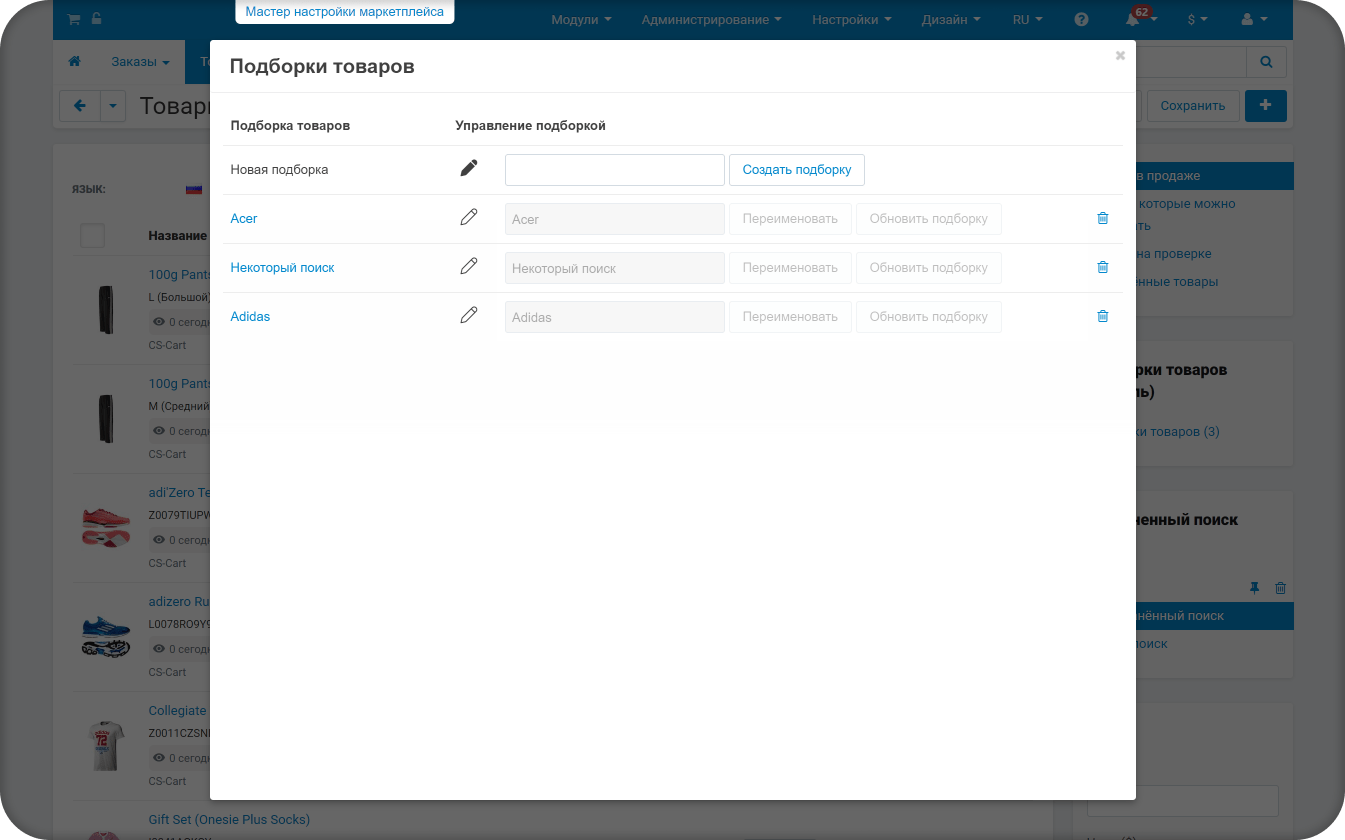Click Переименовать in Некоторый поиск row
Screen dimensions: 1345x840
(x=790, y=268)
